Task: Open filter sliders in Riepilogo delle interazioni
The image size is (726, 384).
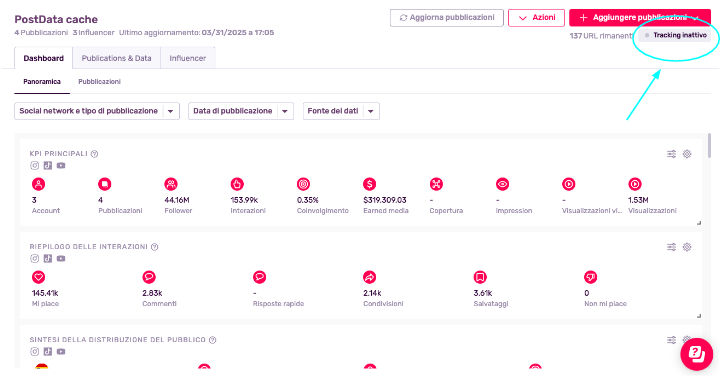Action: tap(671, 247)
